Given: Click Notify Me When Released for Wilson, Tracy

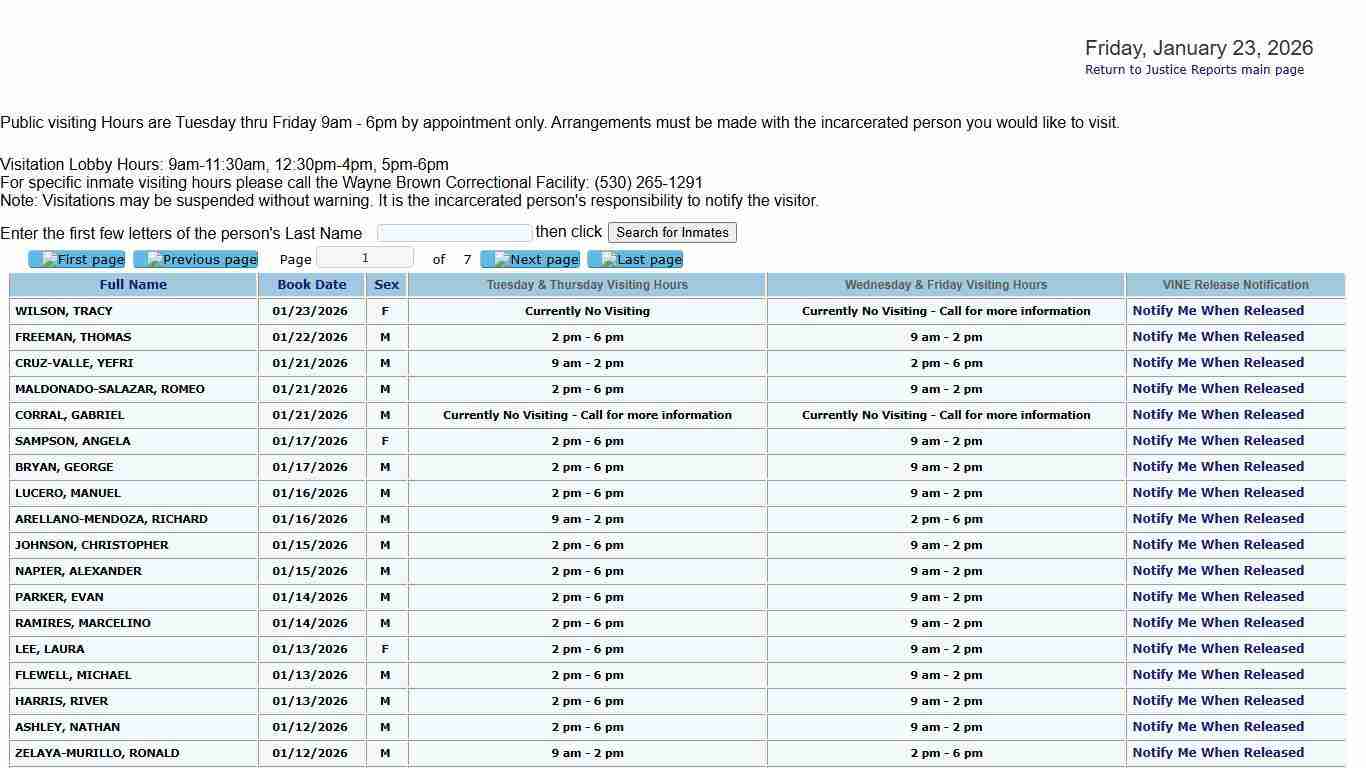Looking at the screenshot, I should pos(1218,311).
